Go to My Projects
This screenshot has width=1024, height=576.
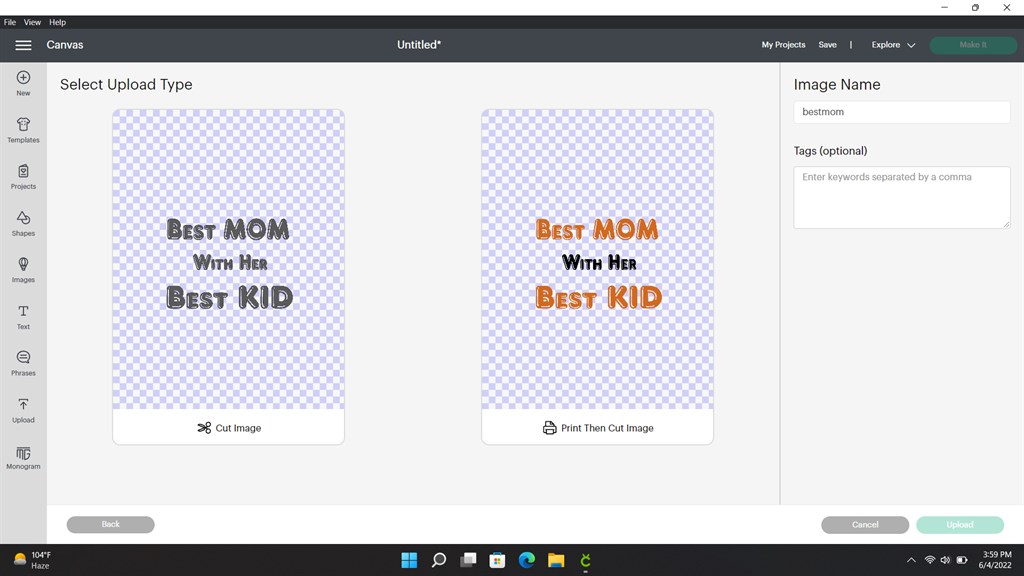coord(783,45)
